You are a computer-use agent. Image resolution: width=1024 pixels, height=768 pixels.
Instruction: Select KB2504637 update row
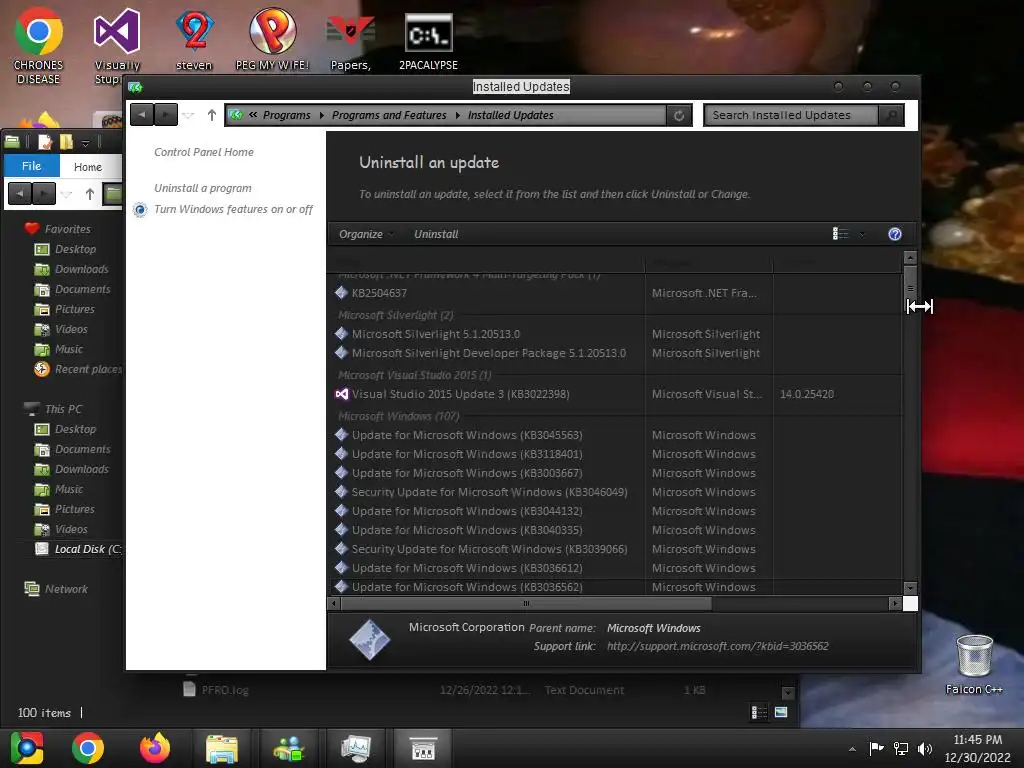point(615,293)
